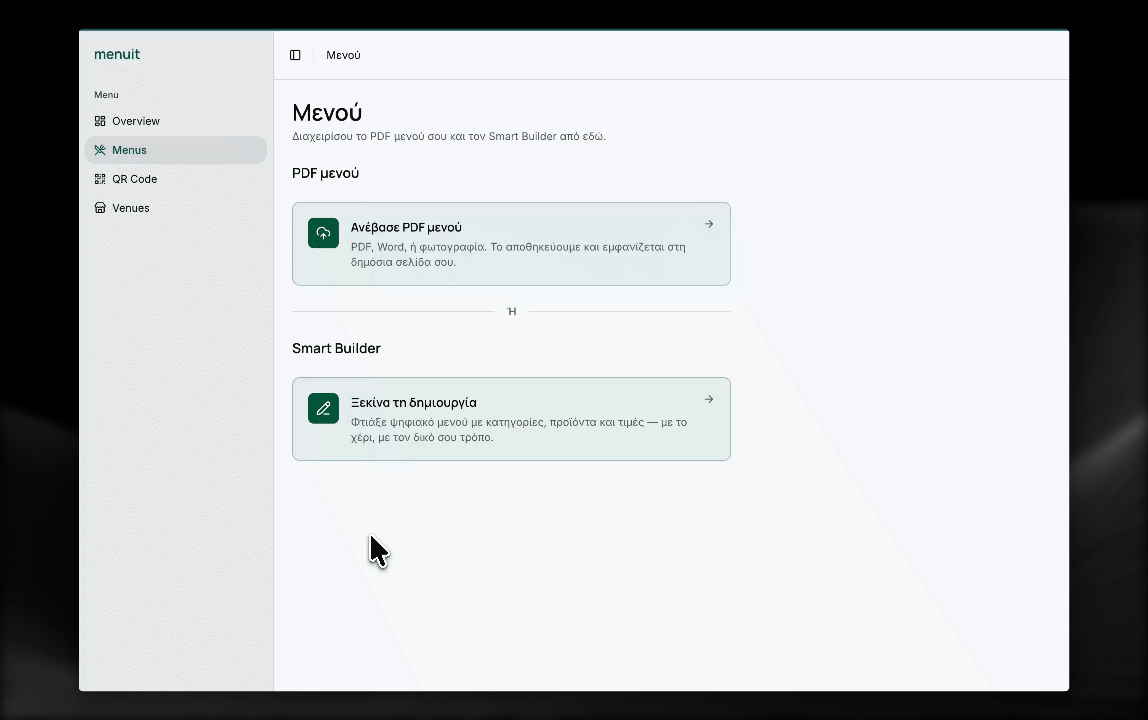Click the Μενού breadcrumb in header
The width and height of the screenshot is (1148, 720).
pos(343,55)
